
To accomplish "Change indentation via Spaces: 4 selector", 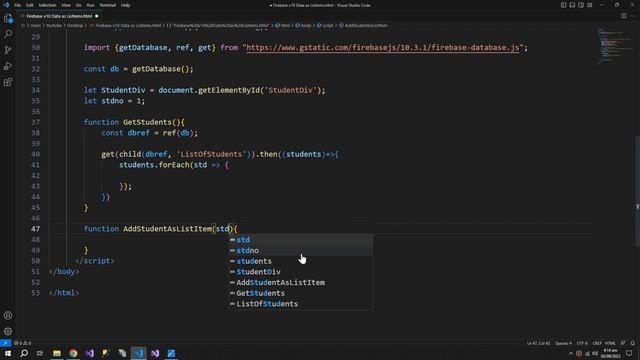I will tap(563, 343).
